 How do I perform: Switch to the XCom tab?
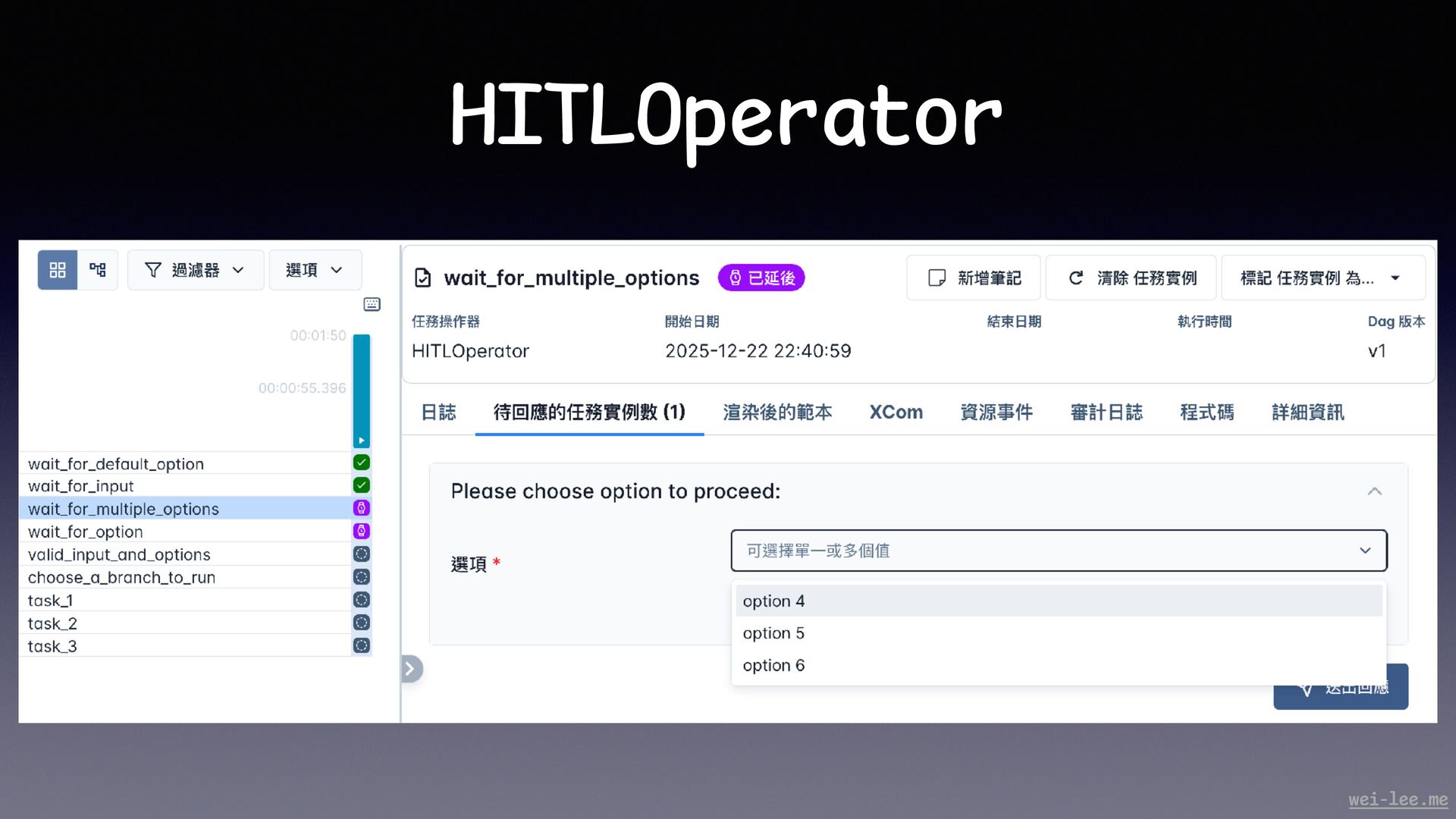click(896, 412)
